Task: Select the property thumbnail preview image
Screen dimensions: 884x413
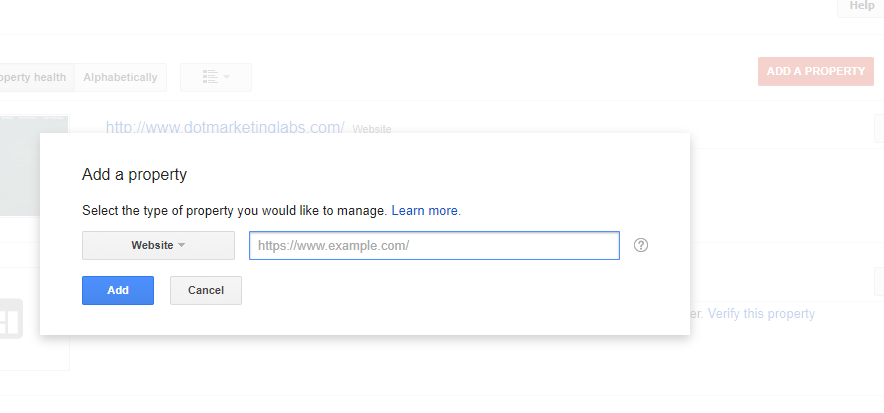Action: [34, 165]
